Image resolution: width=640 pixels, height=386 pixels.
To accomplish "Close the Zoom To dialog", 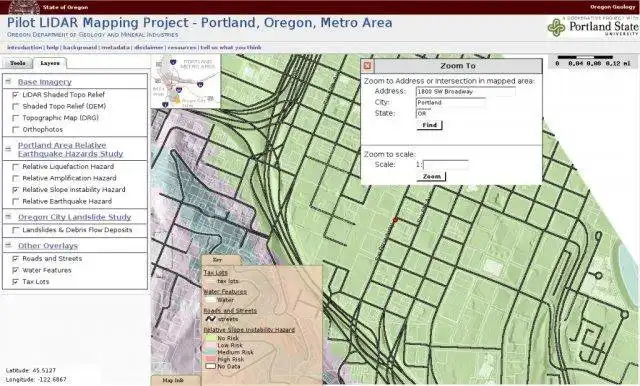I will 367,66.
